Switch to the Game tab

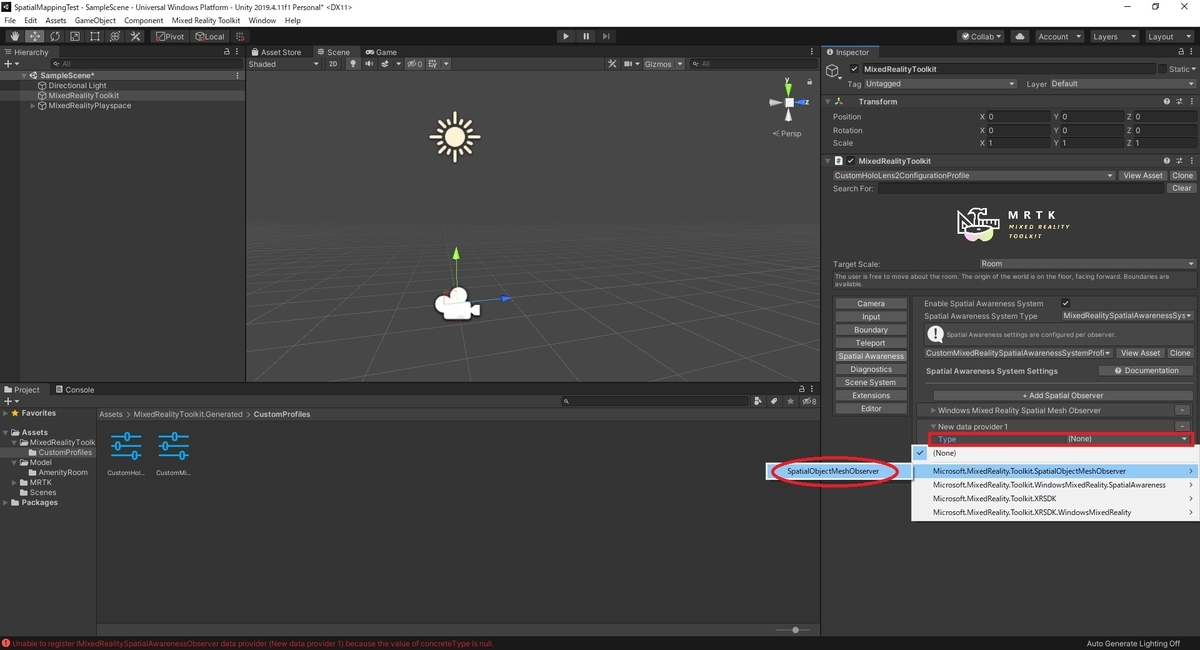point(382,52)
